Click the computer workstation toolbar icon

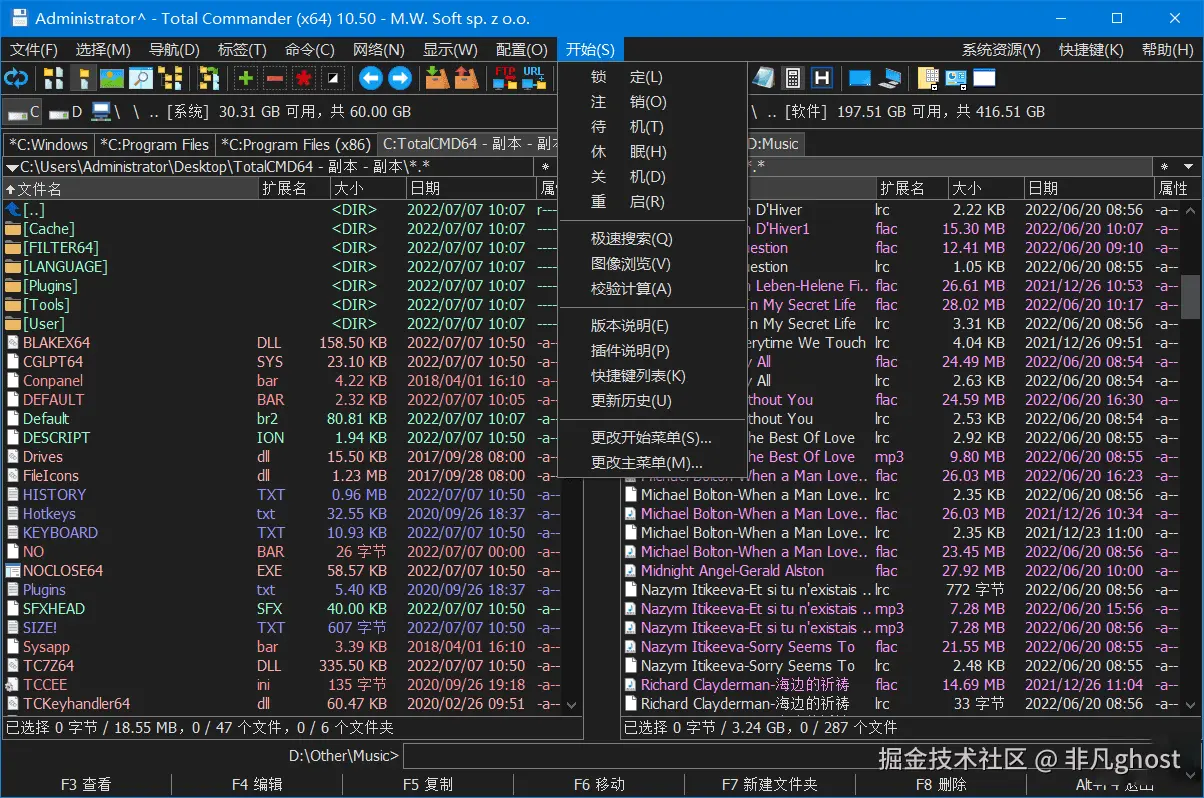pyautogui.click(x=889, y=78)
